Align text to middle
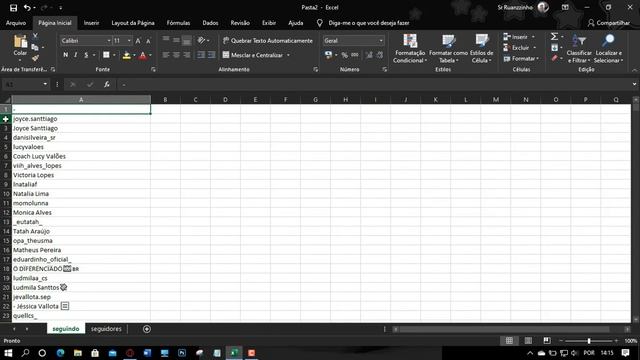 point(176,40)
